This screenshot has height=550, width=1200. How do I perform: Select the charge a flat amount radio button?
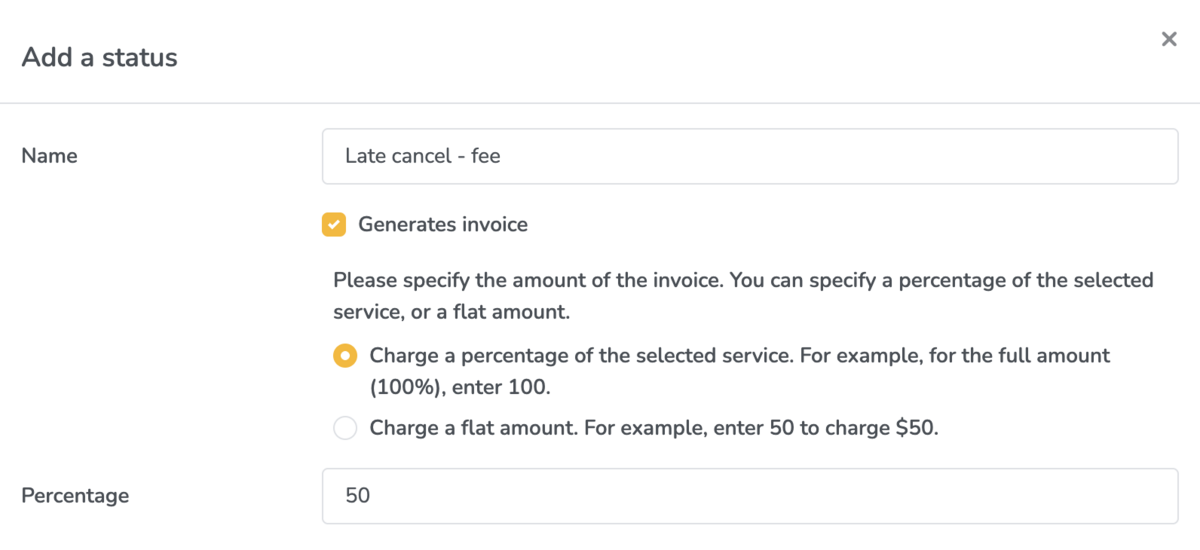[345, 429]
